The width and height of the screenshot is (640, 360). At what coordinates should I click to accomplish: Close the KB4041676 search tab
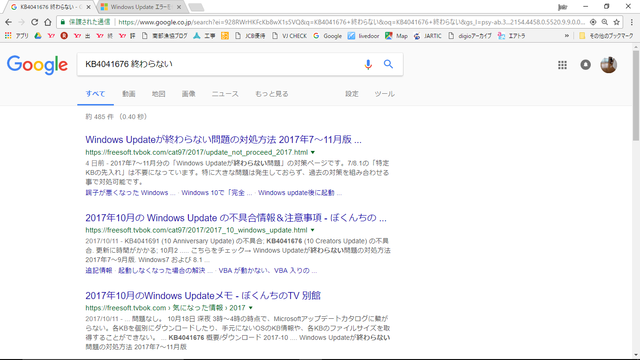tap(89, 7)
